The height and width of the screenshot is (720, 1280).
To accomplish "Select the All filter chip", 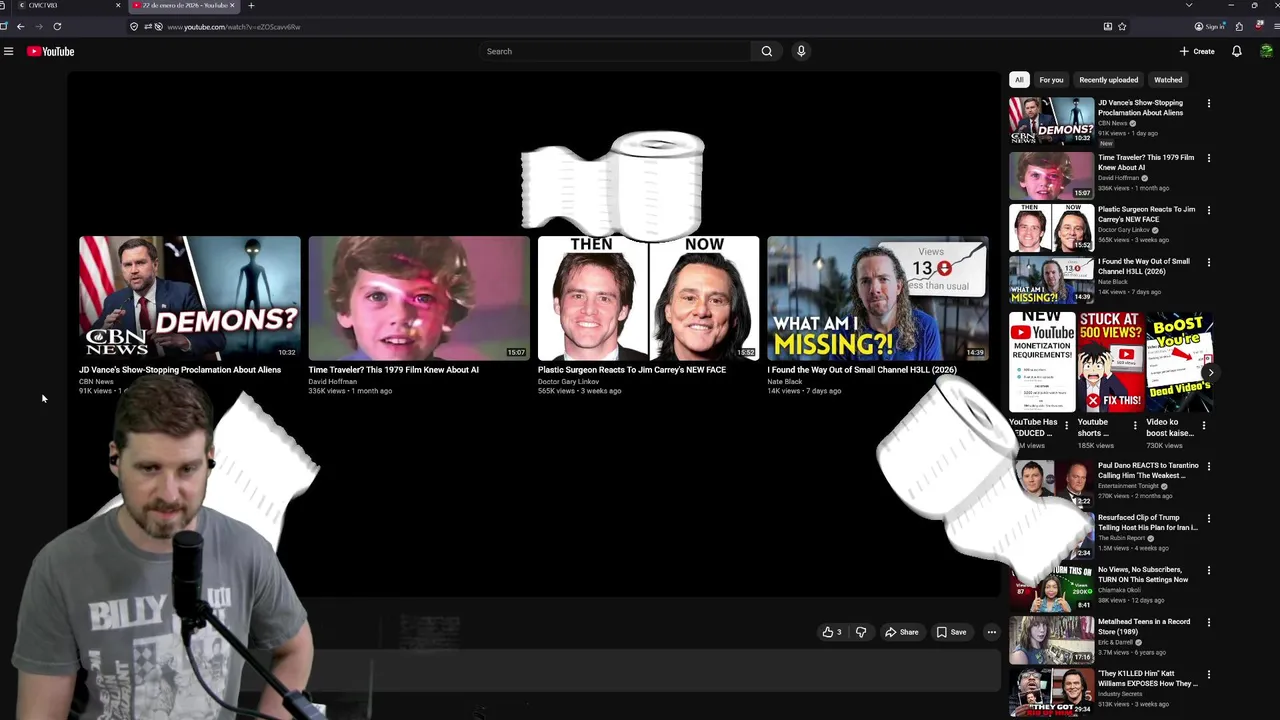I will coord(1019,80).
